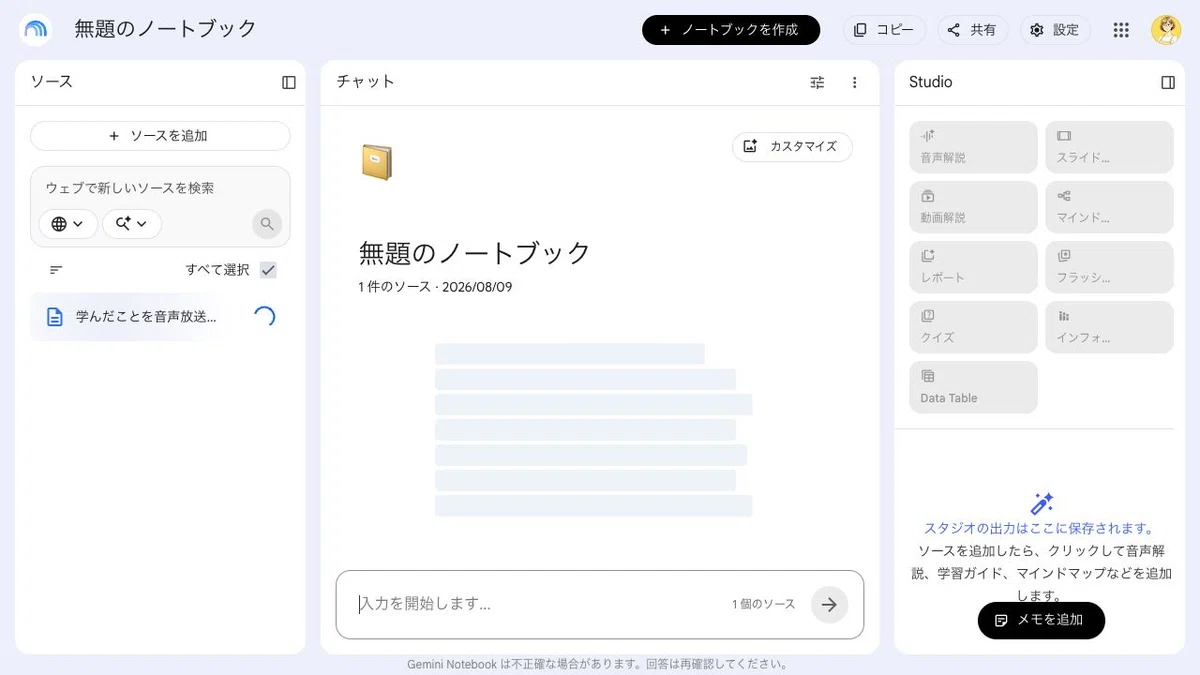Viewport: 1200px width, 675px height.
Task: Click the カスタマイズ button
Action: (792, 147)
